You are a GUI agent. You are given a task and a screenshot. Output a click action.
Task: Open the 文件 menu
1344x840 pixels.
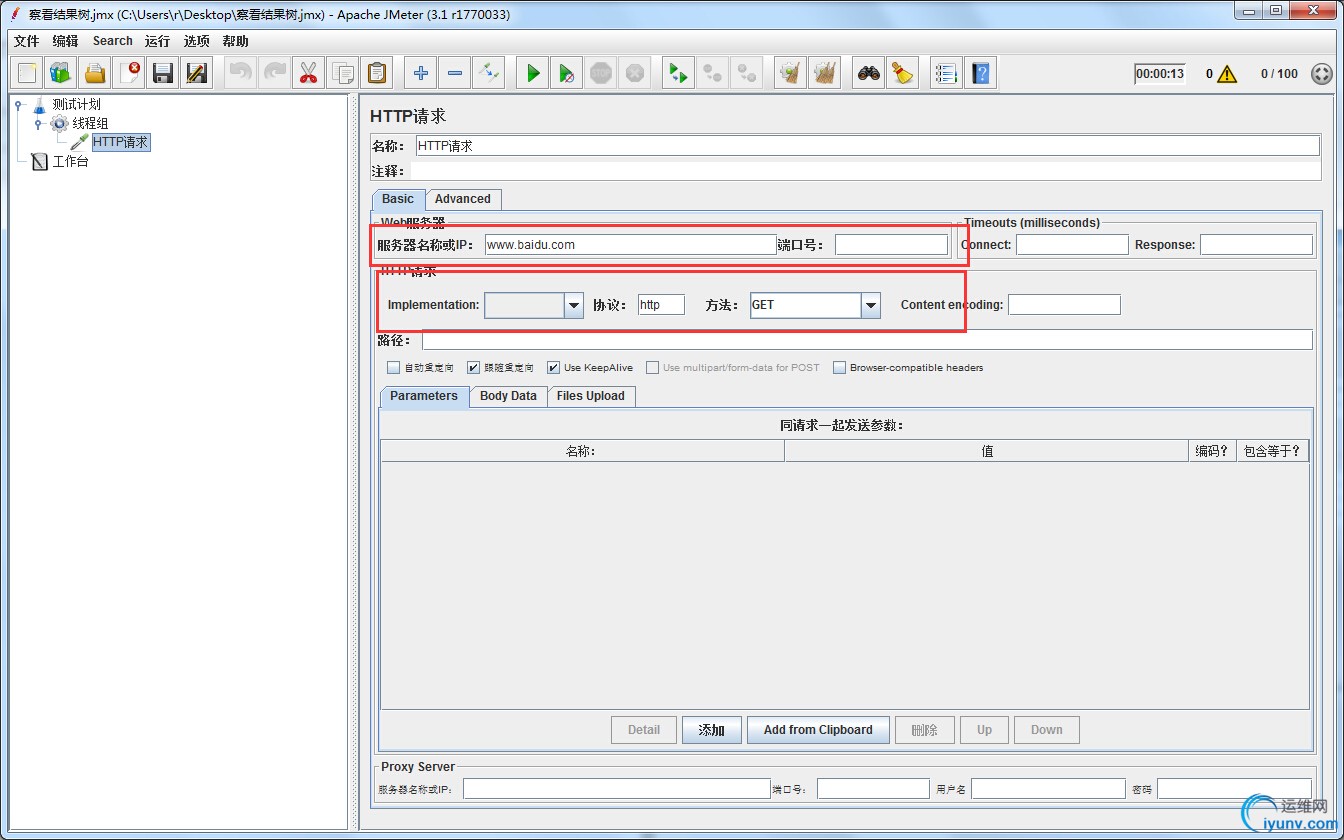coord(26,41)
